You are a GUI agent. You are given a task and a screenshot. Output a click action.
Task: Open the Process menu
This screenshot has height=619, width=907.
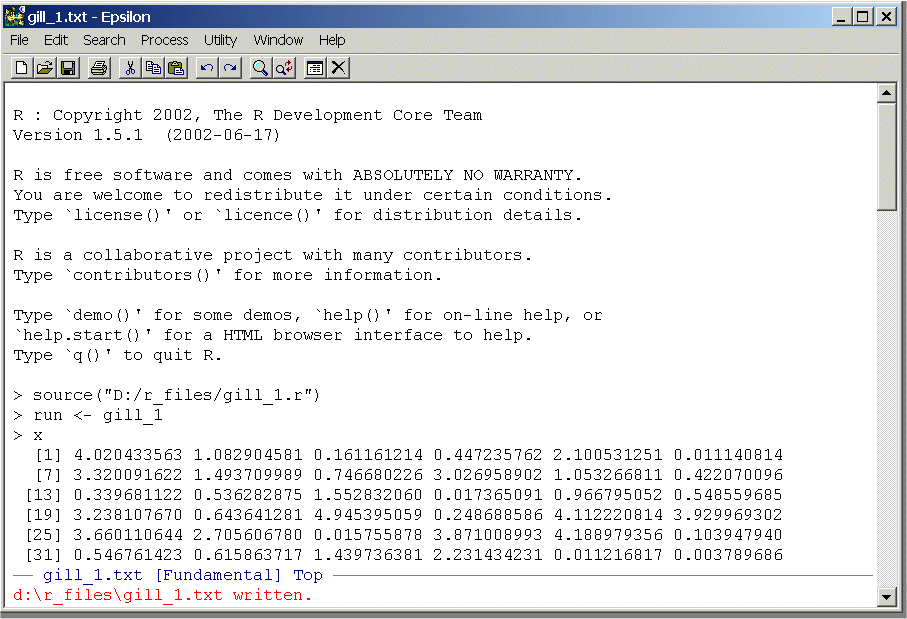coord(164,40)
